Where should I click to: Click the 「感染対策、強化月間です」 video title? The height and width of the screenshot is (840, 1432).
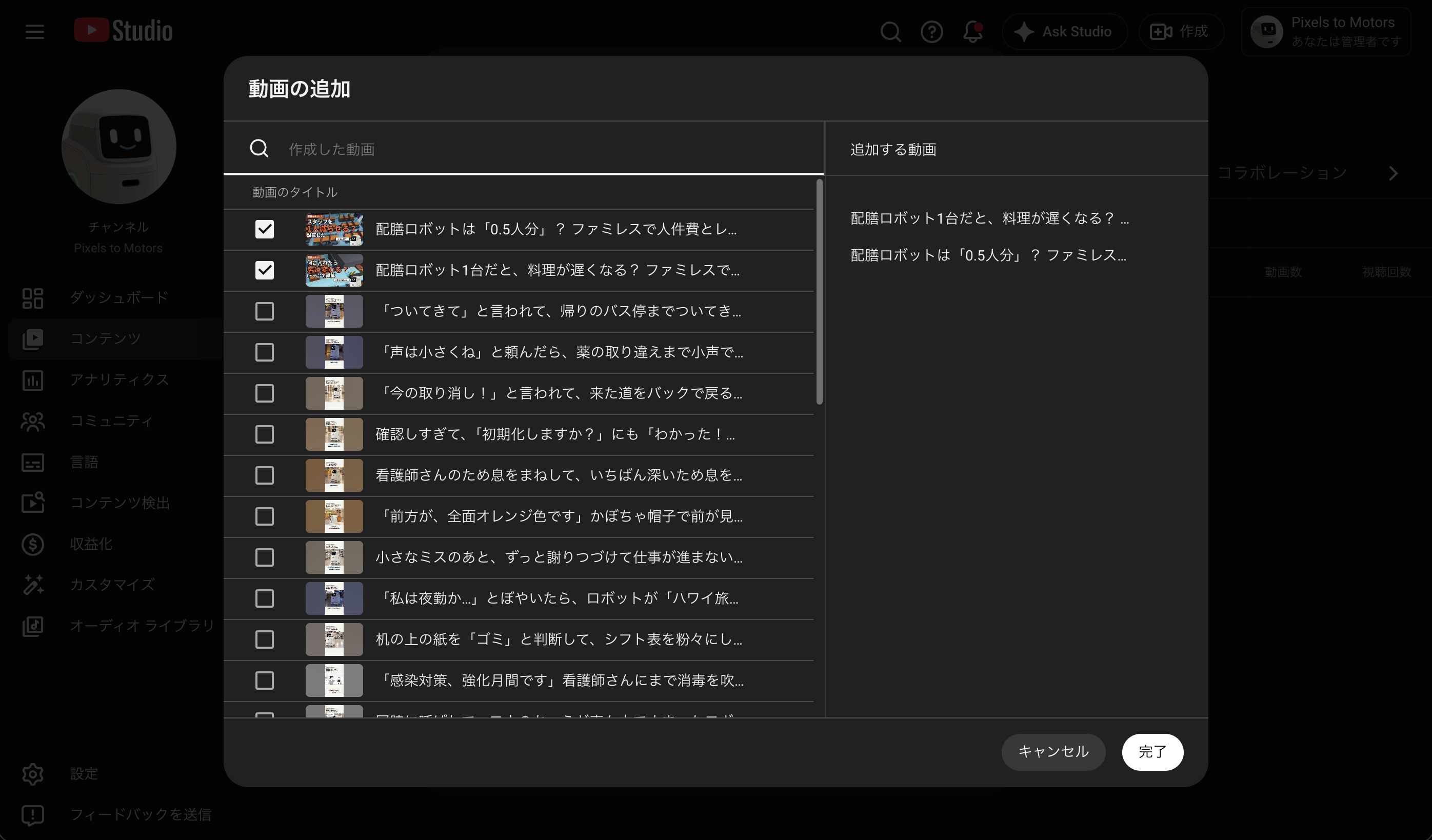tap(560, 681)
